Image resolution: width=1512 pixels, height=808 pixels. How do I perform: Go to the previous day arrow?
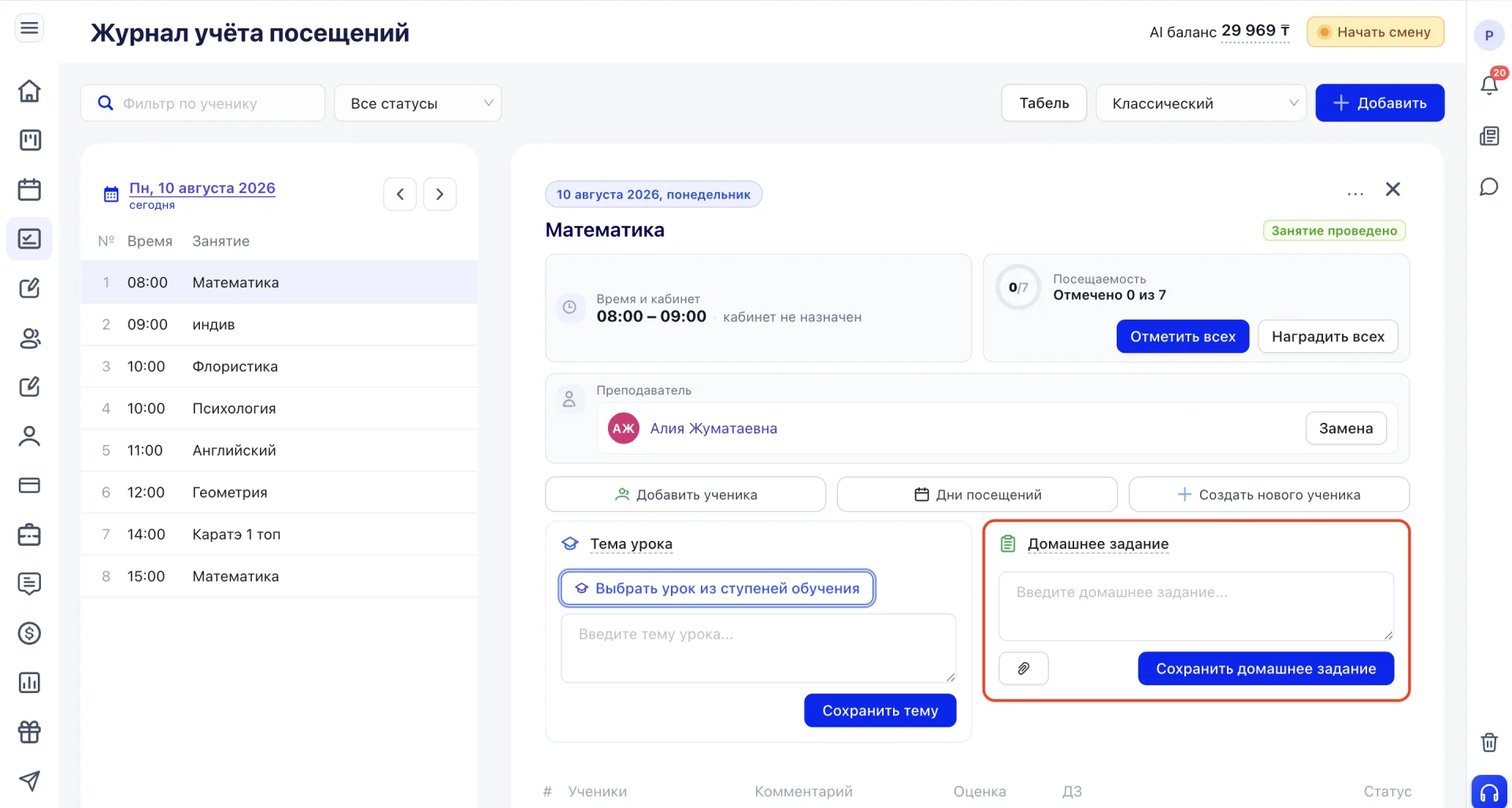pos(400,194)
